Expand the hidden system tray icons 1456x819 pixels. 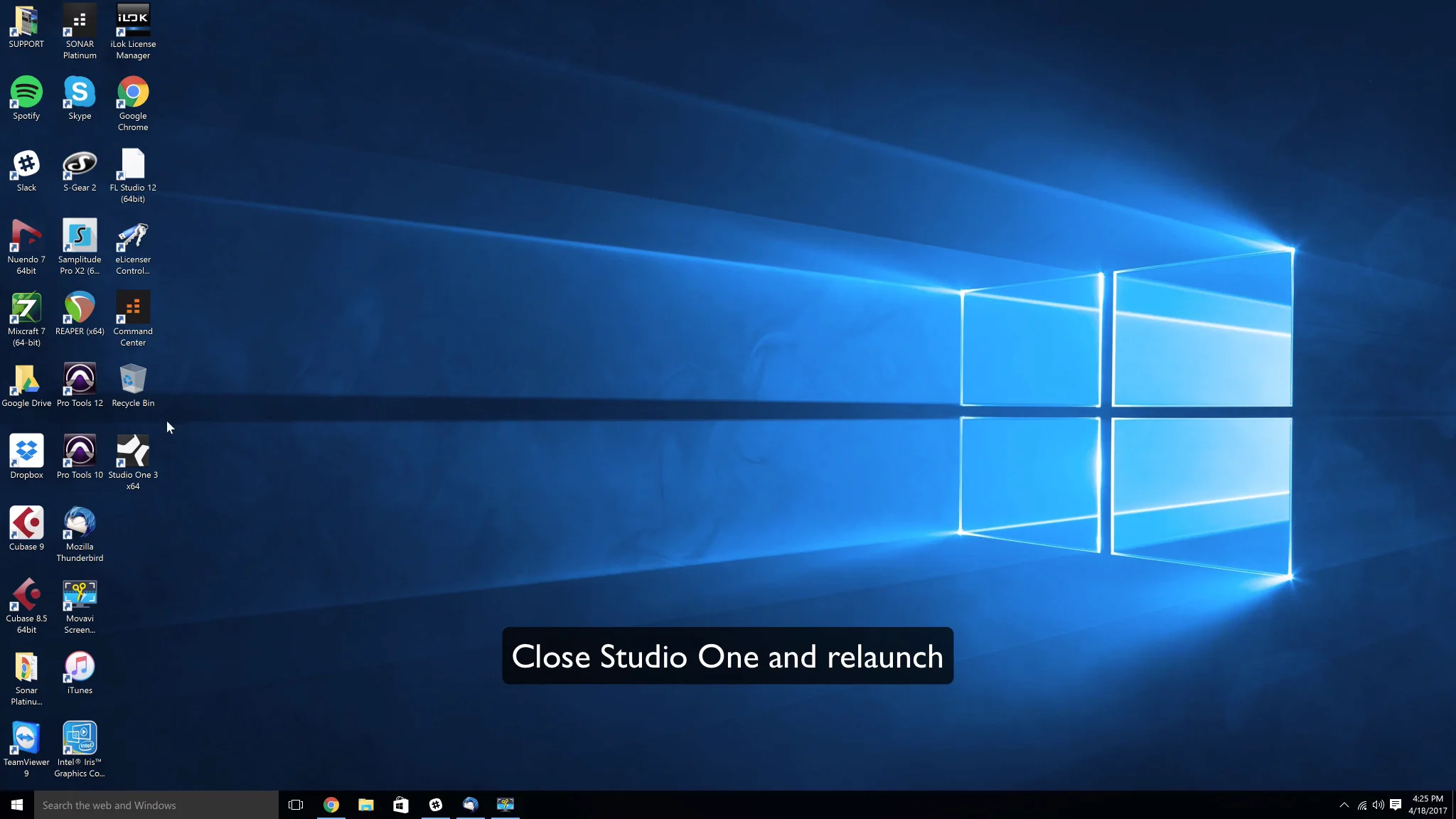(x=1344, y=805)
